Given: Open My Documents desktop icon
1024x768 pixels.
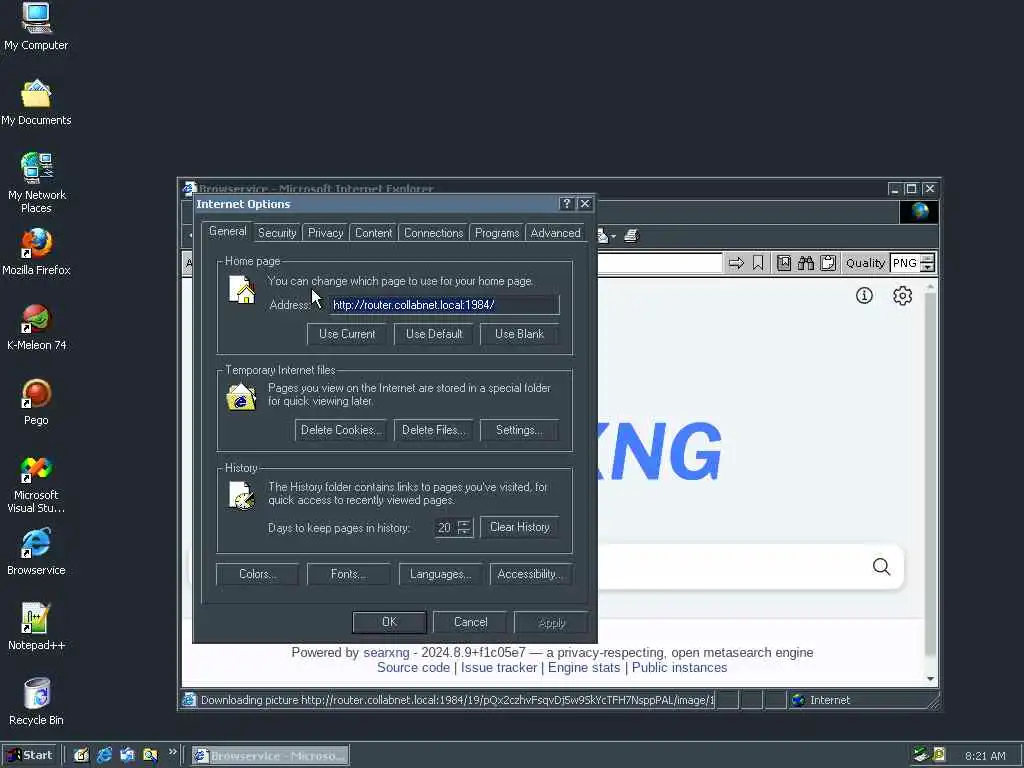Looking at the screenshot, I should tap(36, 102).
